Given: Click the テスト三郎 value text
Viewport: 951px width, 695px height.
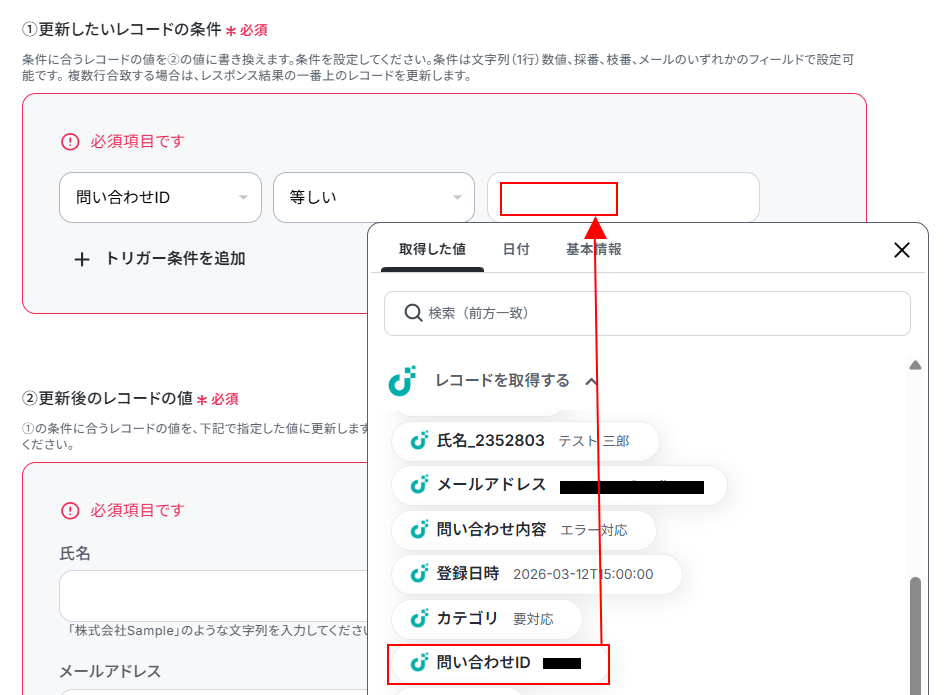Looking at the screenshot, I should click(594, 442).
